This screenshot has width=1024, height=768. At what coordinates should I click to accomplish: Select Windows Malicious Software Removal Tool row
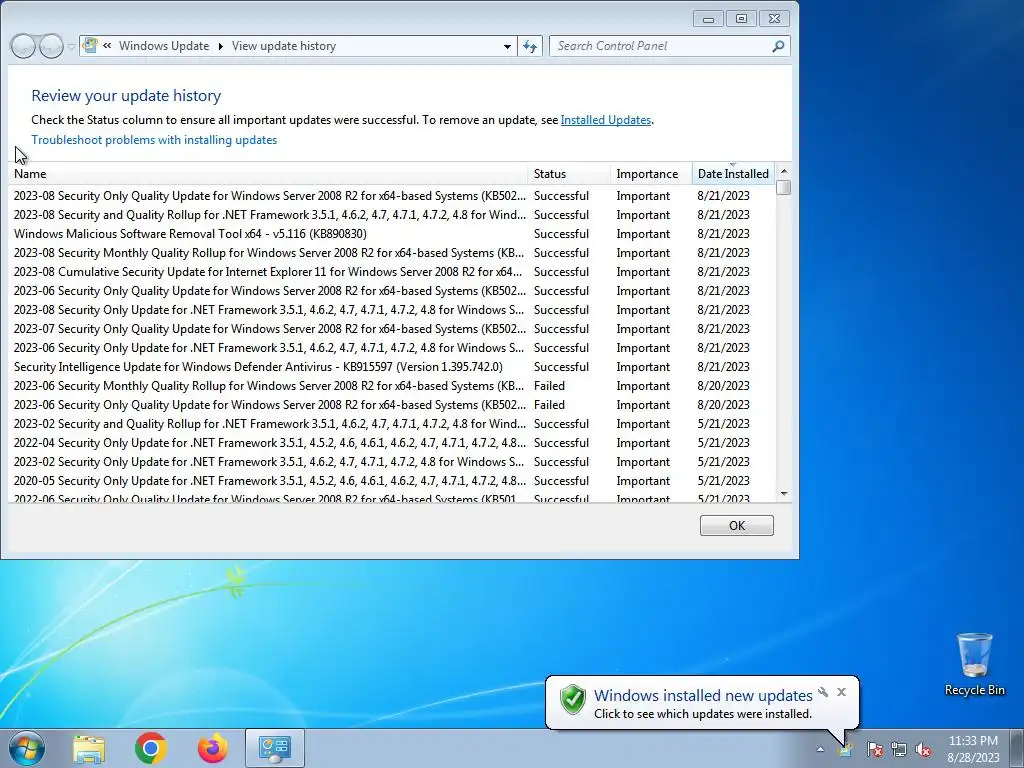point(392,234)
